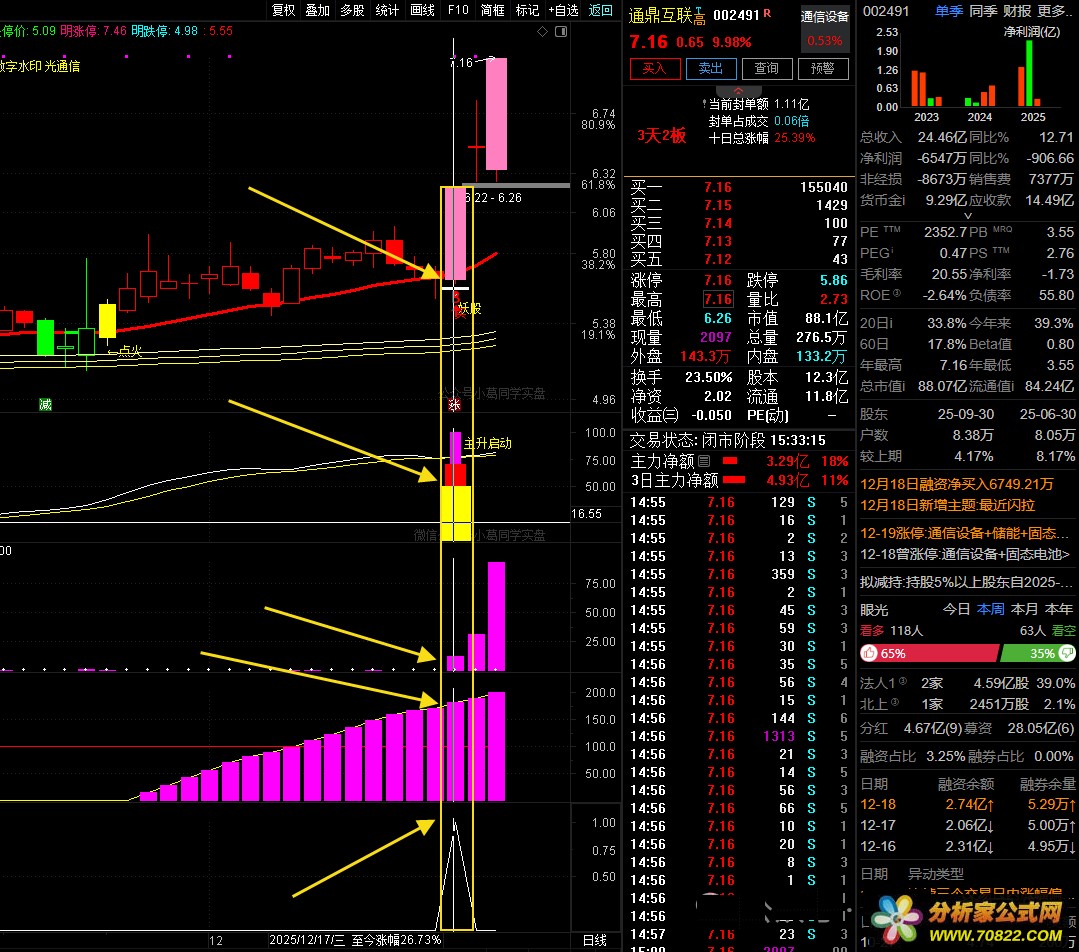Open the 复权 menu
Image resolution: width=1079 pixels, height=952 pixels.
click(x=284, y=10)
